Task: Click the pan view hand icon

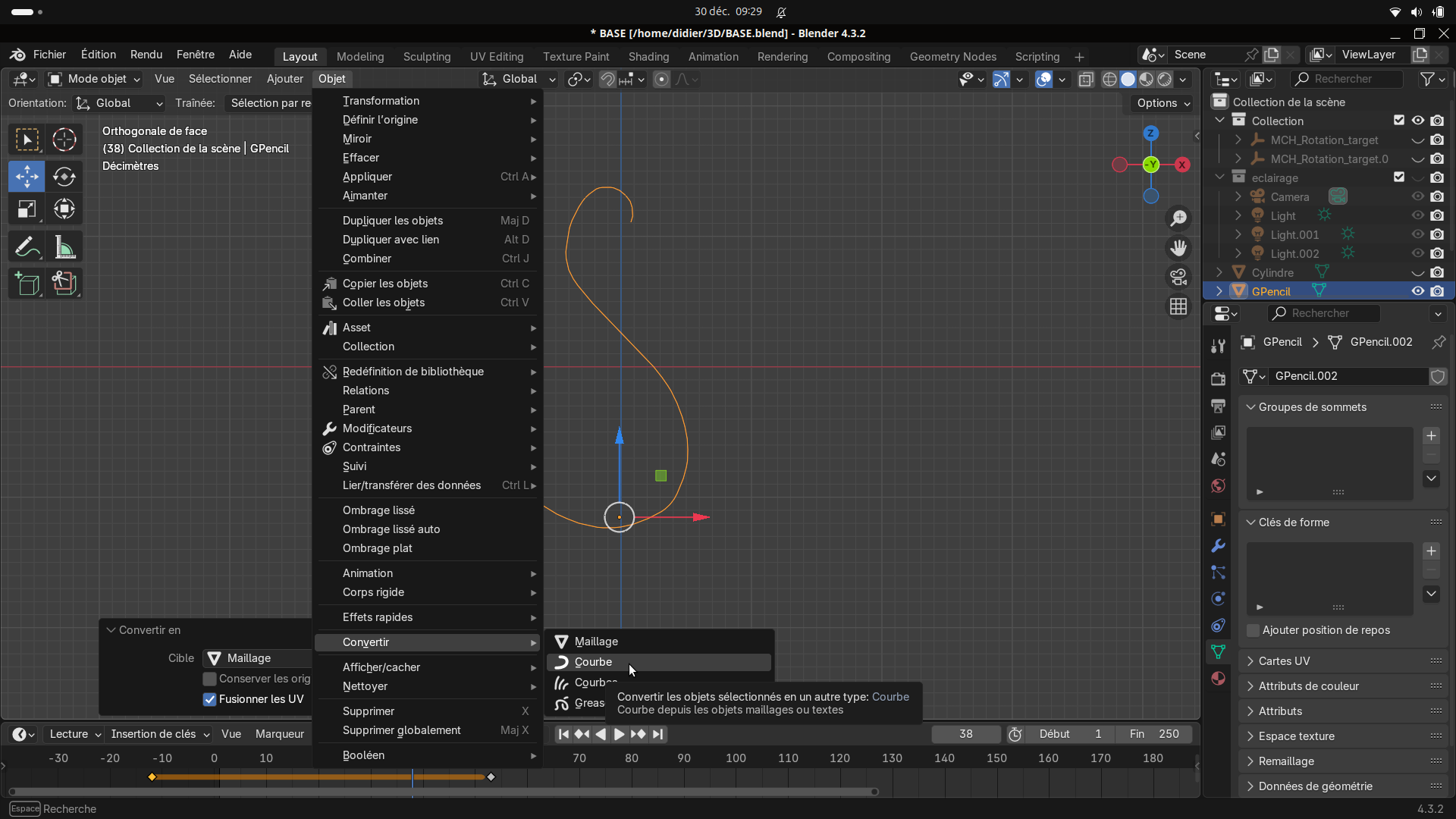Action: [x=1178, y=248]
